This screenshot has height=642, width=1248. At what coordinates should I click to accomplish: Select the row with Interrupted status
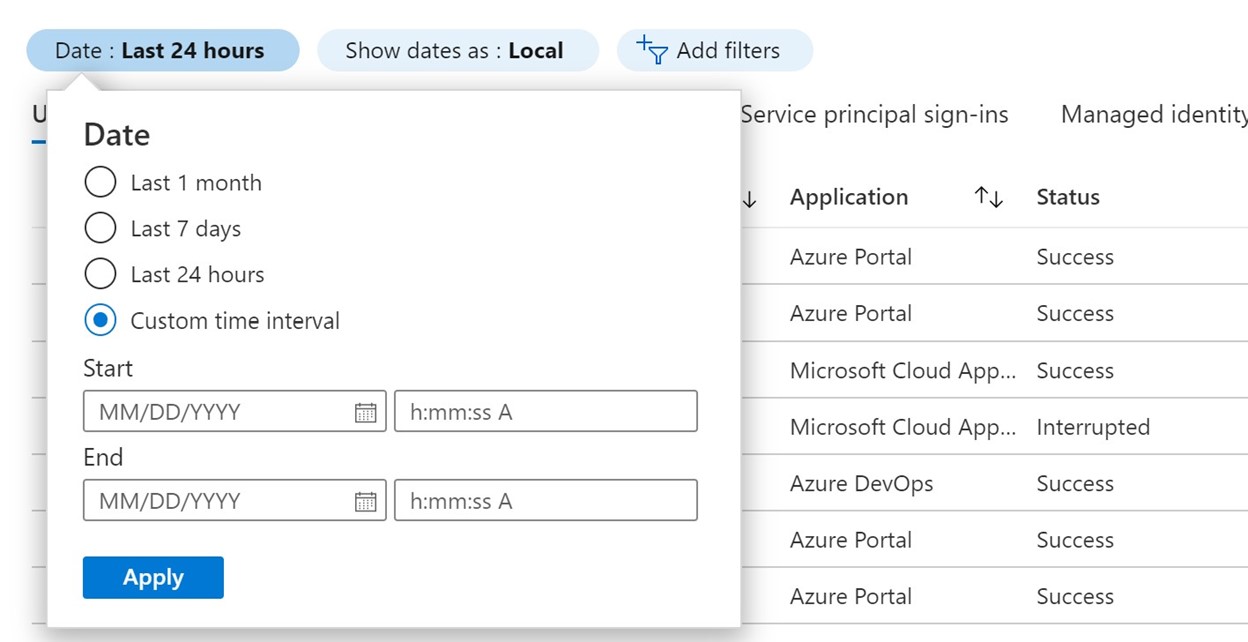point(1092,427)
